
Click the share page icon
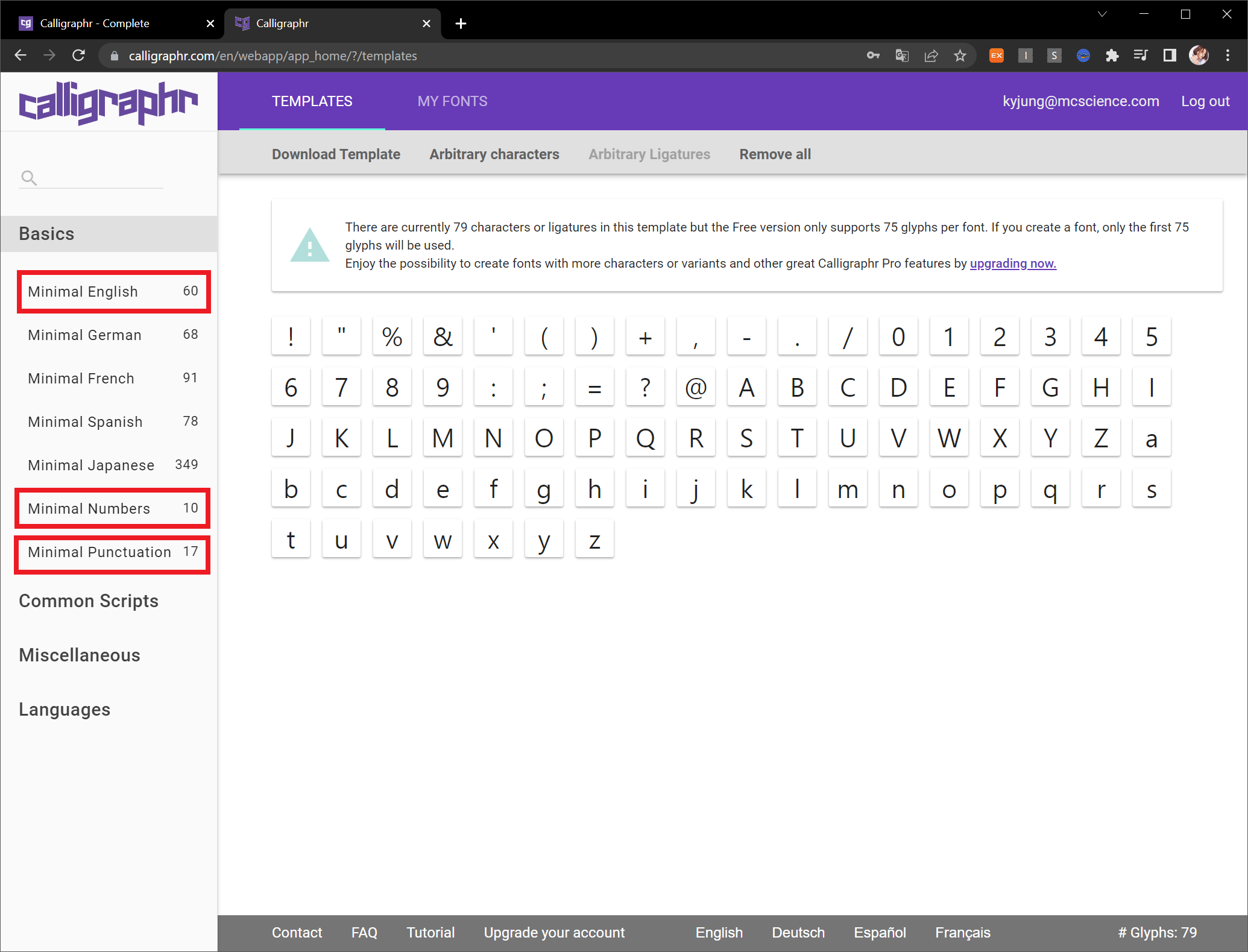click(931, 55)
